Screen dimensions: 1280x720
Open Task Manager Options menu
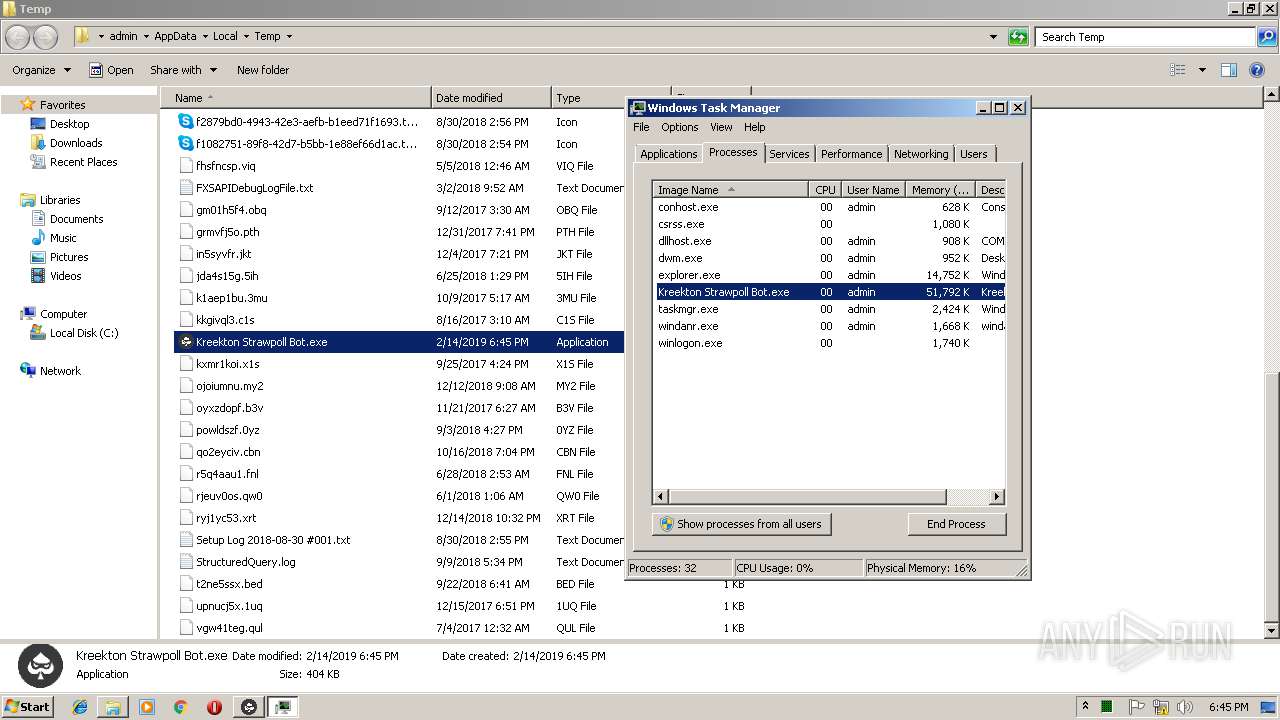pos(679,127)
